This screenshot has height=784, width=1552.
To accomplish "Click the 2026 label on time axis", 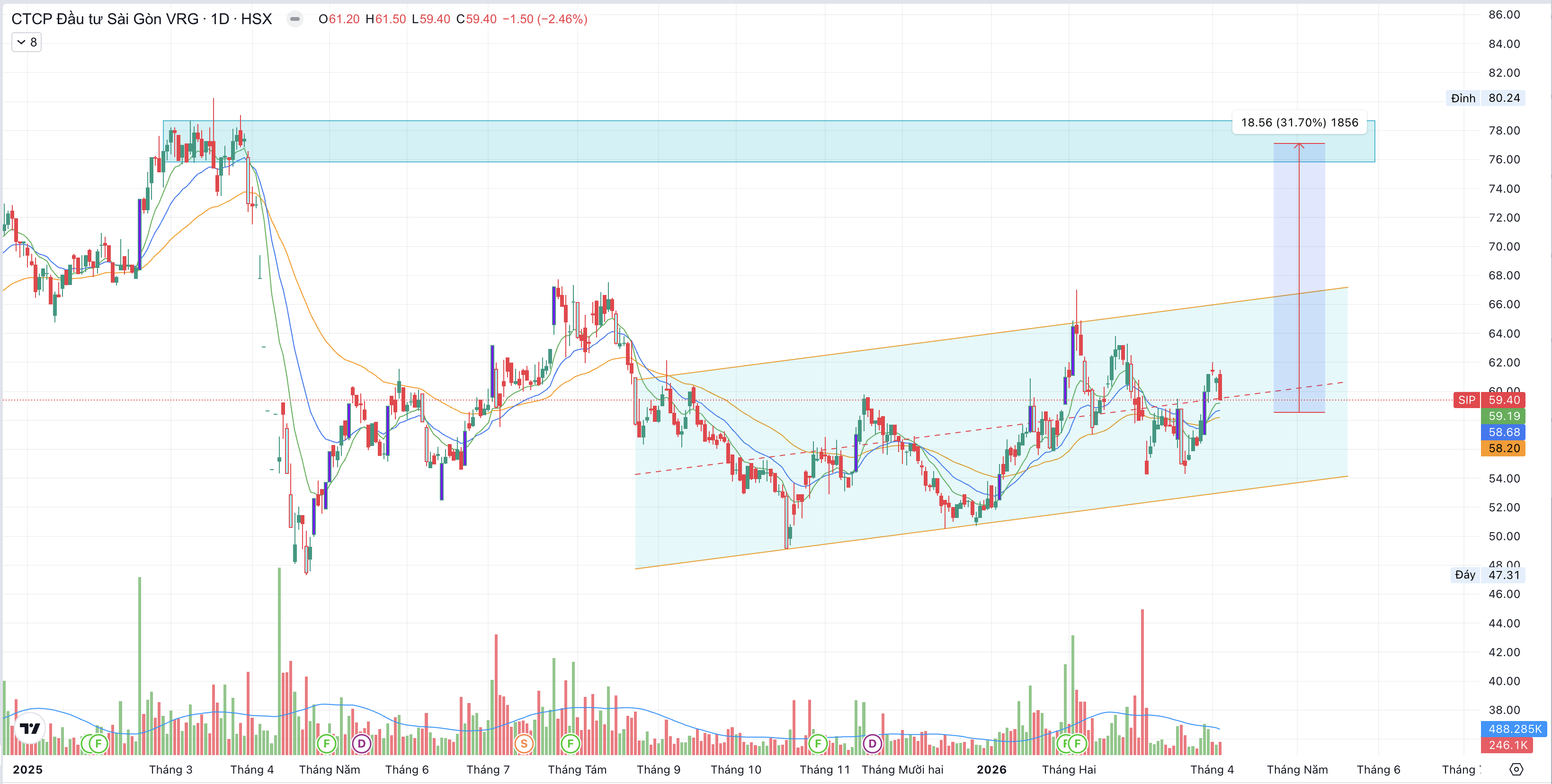I will tap(991, 769).
